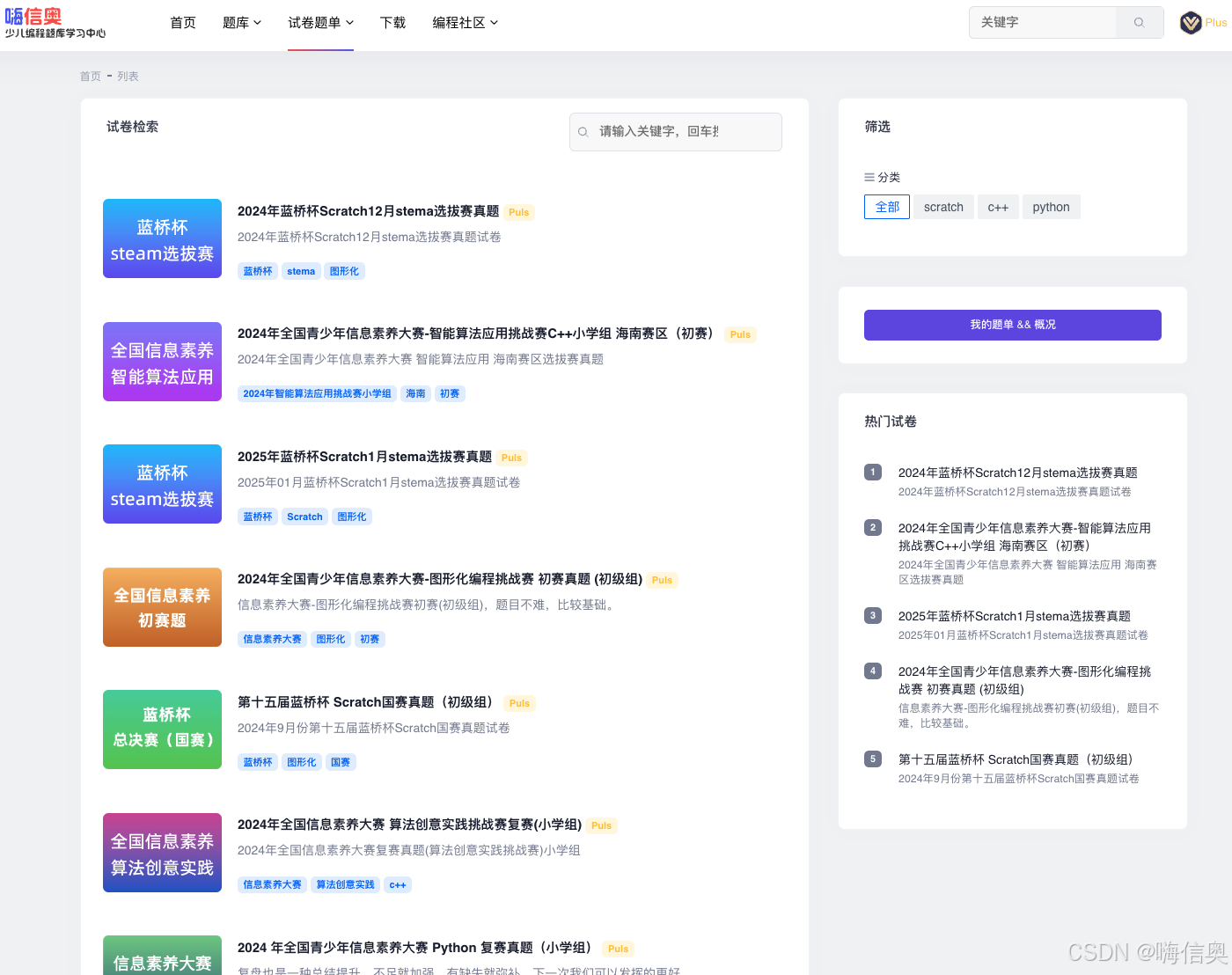
Task: Open hot paper 图形化编程挑战赛 初赛真题 (初级组)
Action: click(x=1024, y=680)
